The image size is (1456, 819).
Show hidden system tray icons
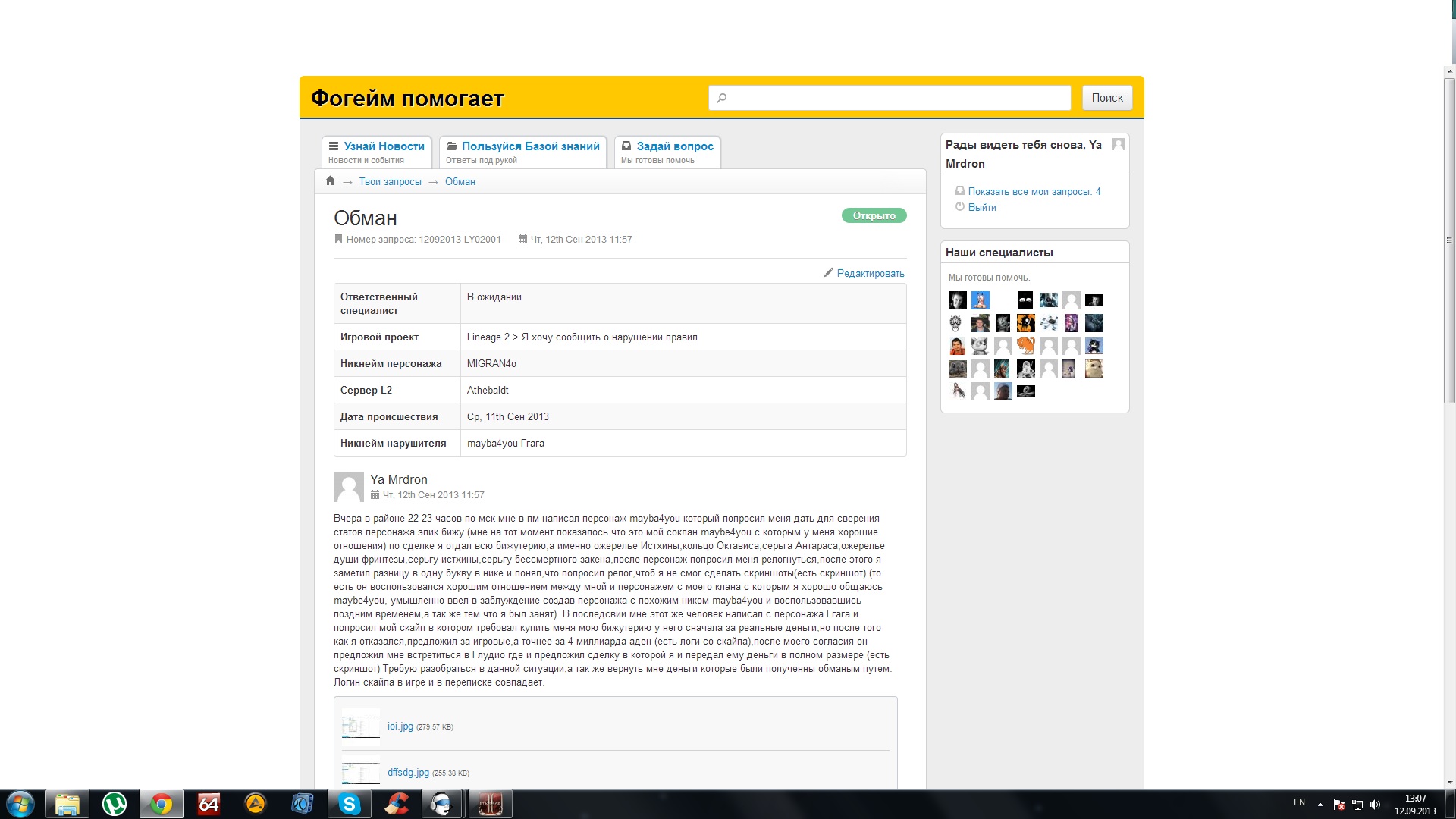click(x=1320, y=805)
